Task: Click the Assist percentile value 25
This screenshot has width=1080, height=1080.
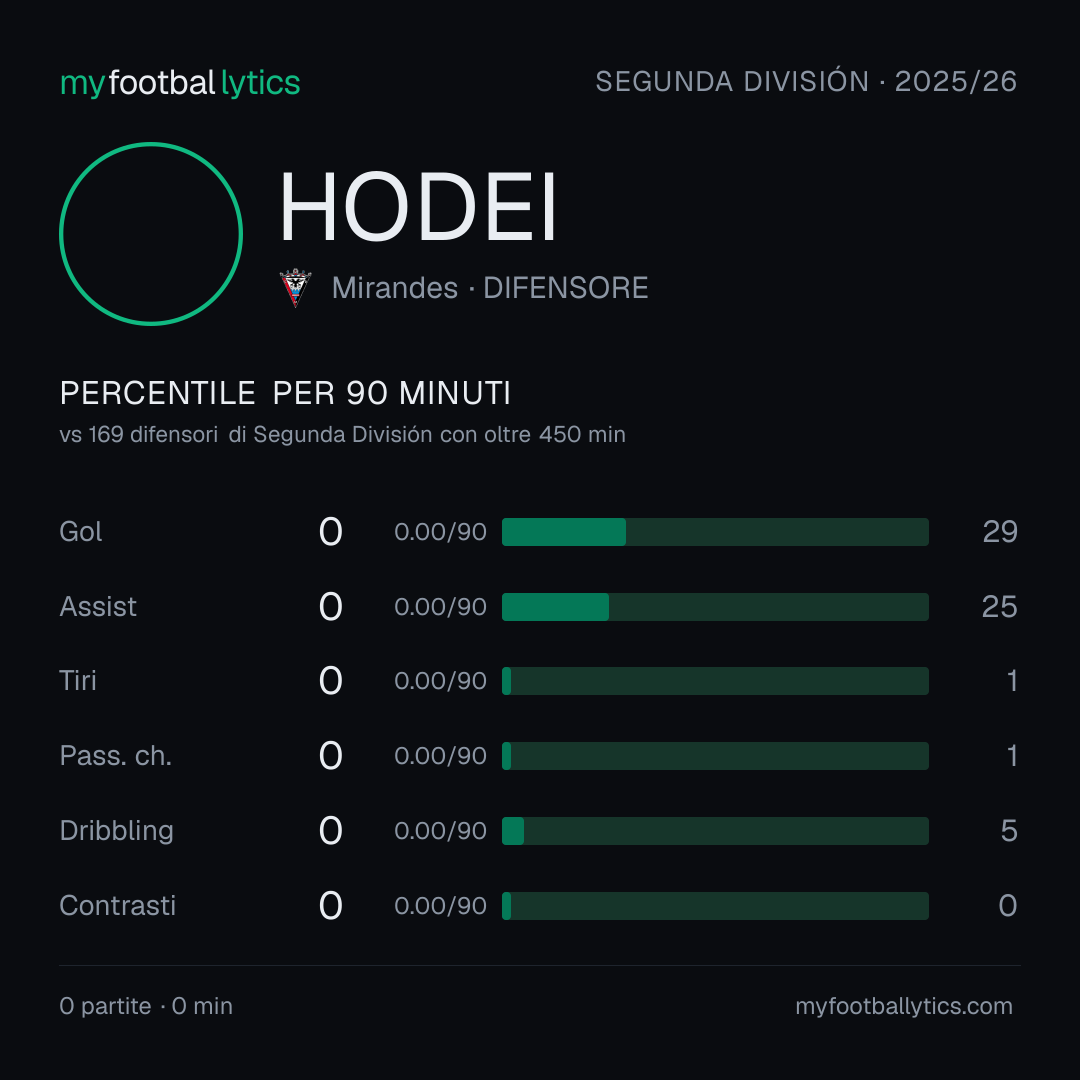Action: click(x=999, y=607)
